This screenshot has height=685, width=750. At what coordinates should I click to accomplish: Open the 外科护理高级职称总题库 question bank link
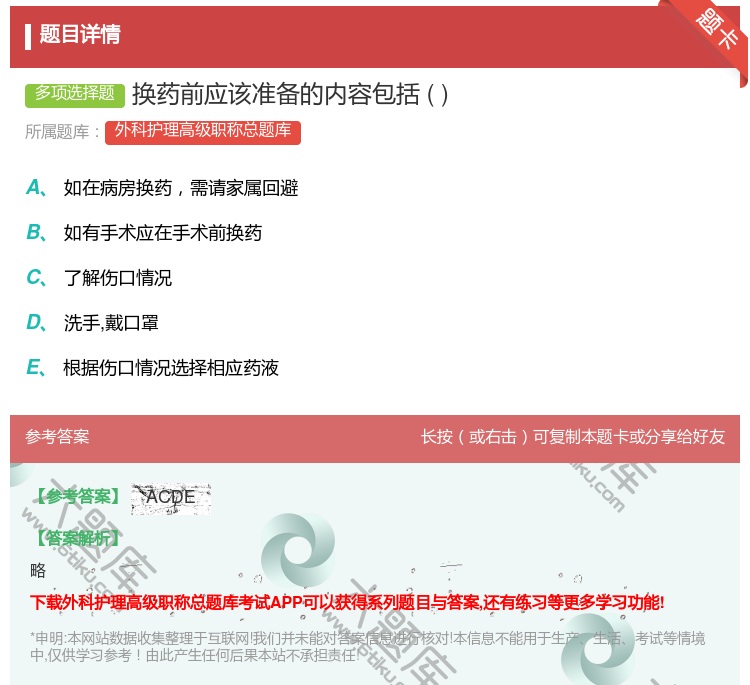pos(203,131)
